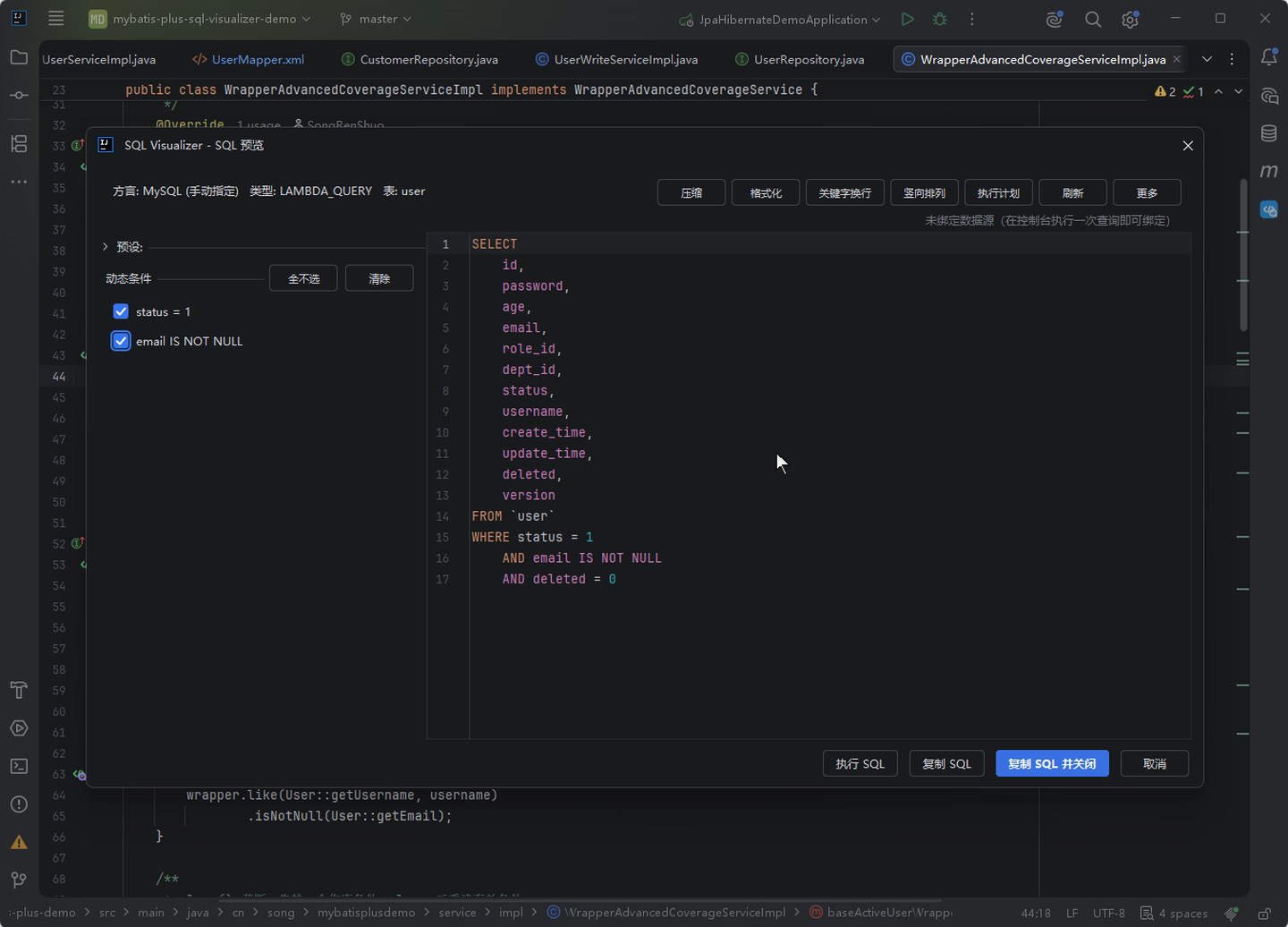Open the Maven tool window
1288x927 pixels.
tap(1268, 171)
